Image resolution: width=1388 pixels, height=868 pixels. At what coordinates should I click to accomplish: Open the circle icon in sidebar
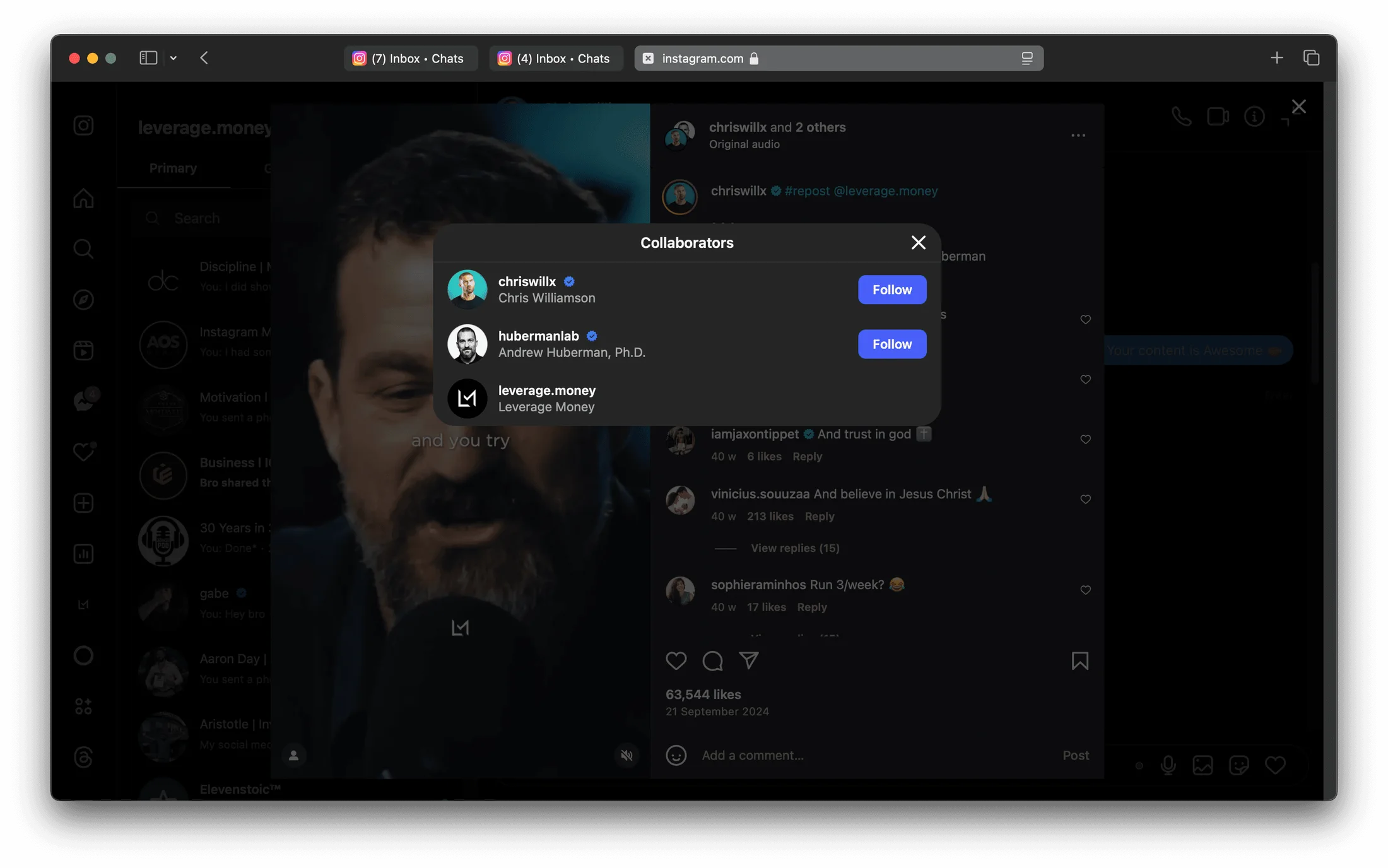tap(83, 655)
